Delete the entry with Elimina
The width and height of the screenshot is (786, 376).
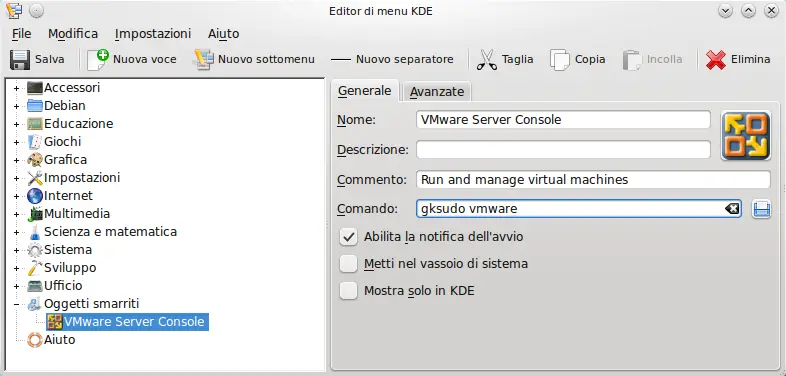(x=738, y=60)
